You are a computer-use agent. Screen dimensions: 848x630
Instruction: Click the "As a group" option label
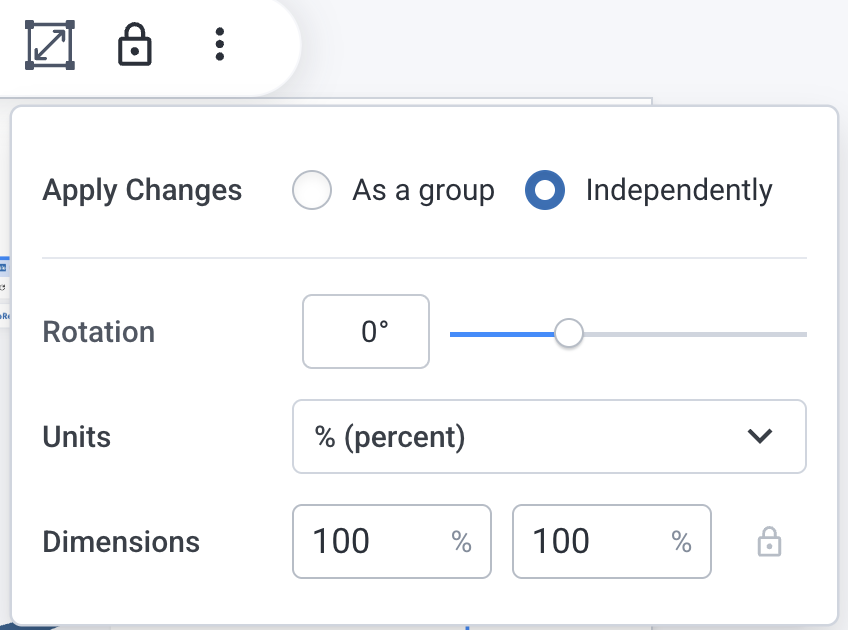(423, 190)
